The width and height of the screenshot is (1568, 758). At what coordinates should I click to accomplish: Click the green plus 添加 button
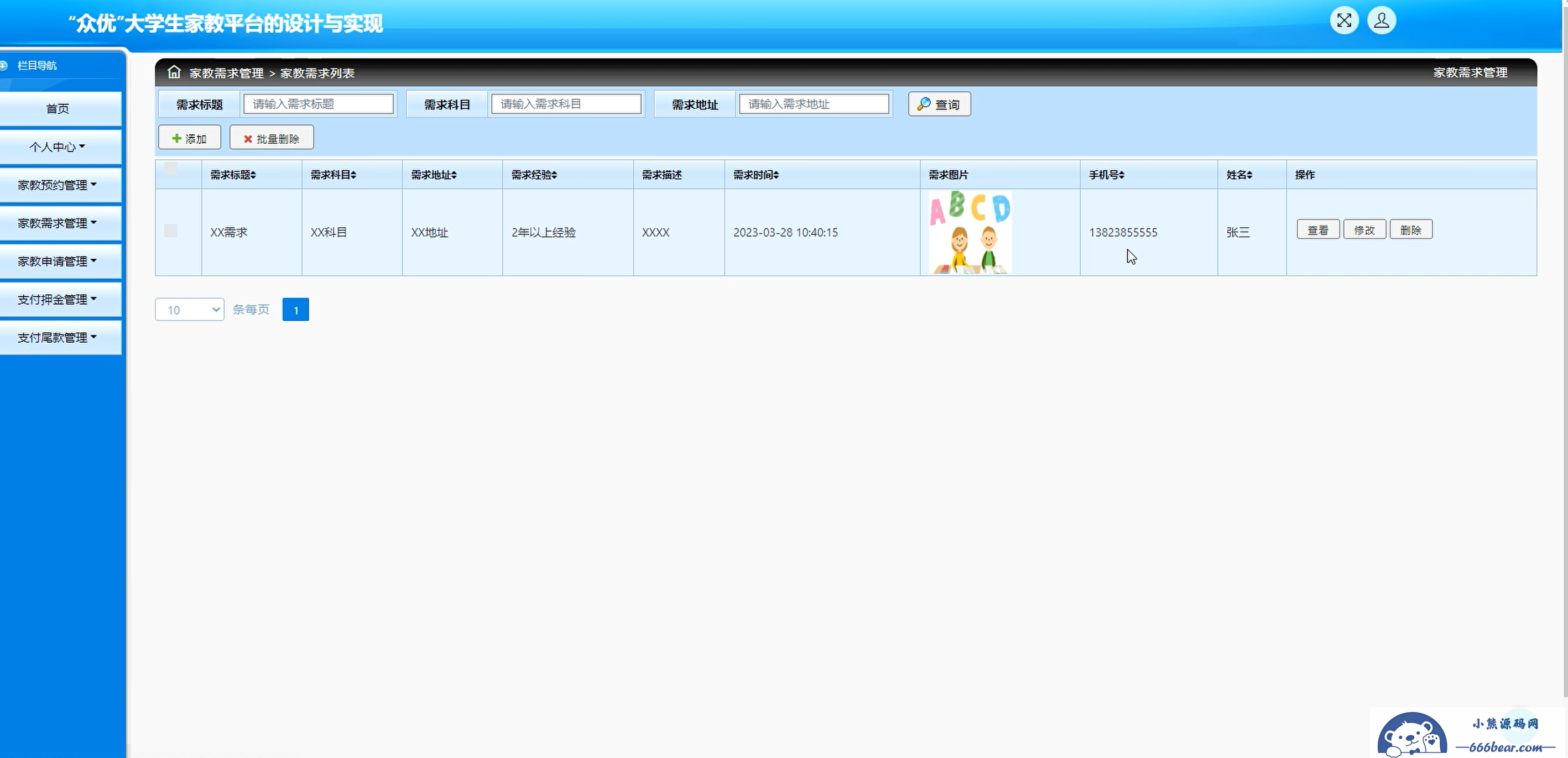[189, 139]
